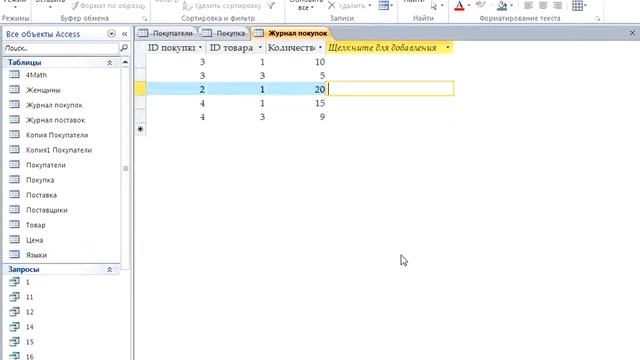Select the Журнал покупок tab

pyautogui.click(x=291, y=33)
